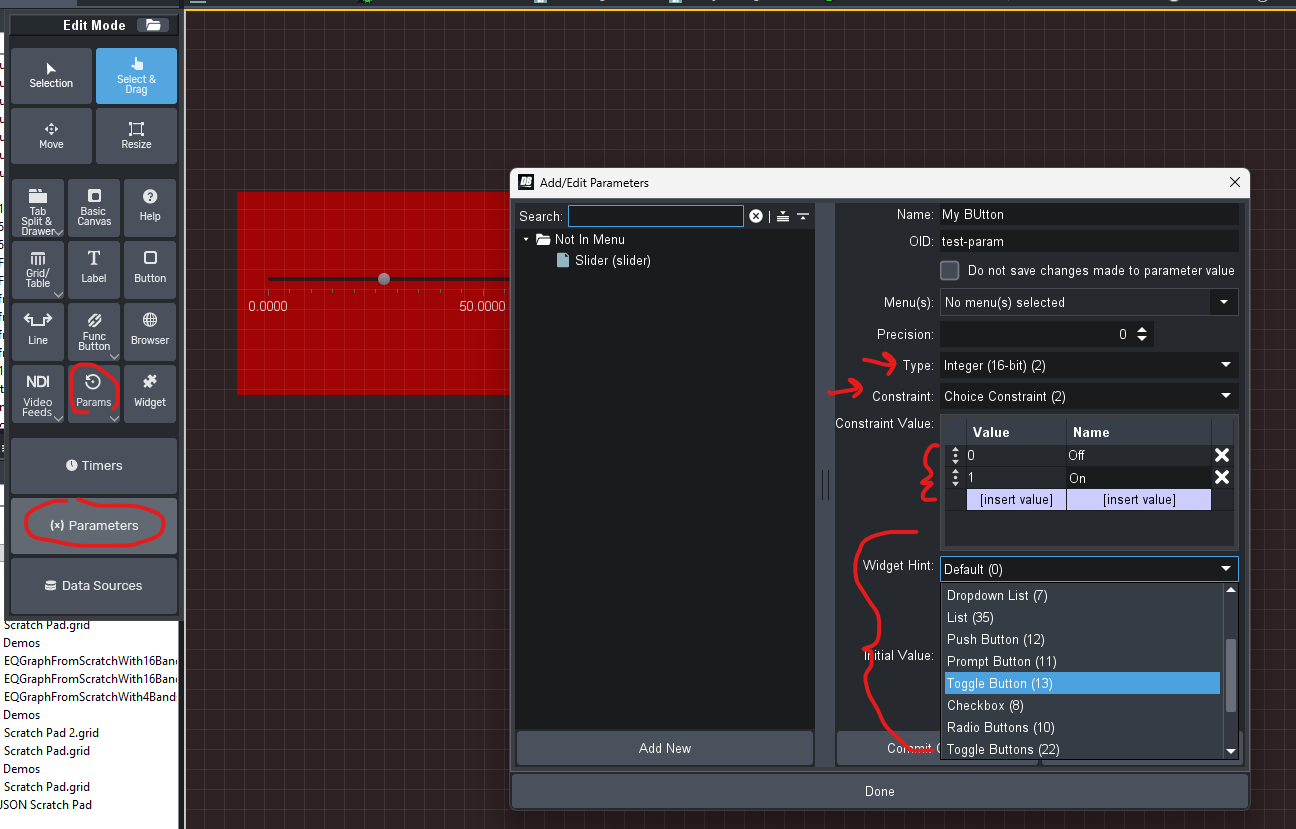Insert a Label component
This screenshot has width=1296, height=829.
click(x=94, y=270)
